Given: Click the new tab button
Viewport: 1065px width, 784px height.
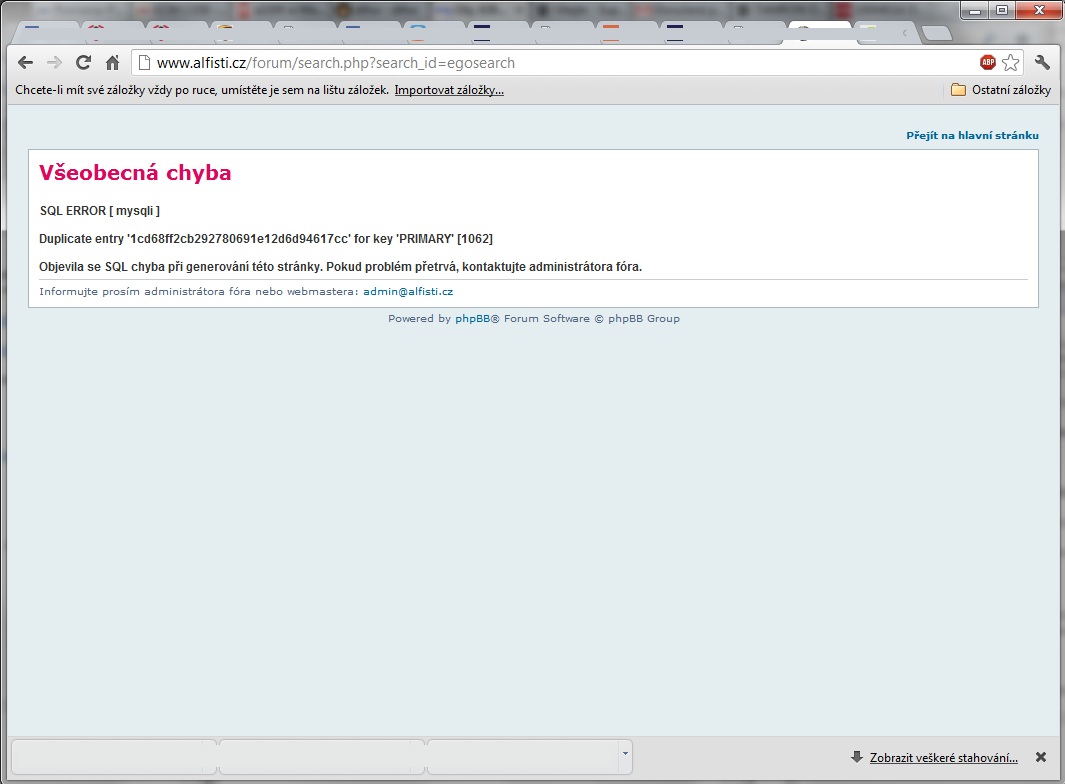Looking at the screenshot, I should pos(937,33).
